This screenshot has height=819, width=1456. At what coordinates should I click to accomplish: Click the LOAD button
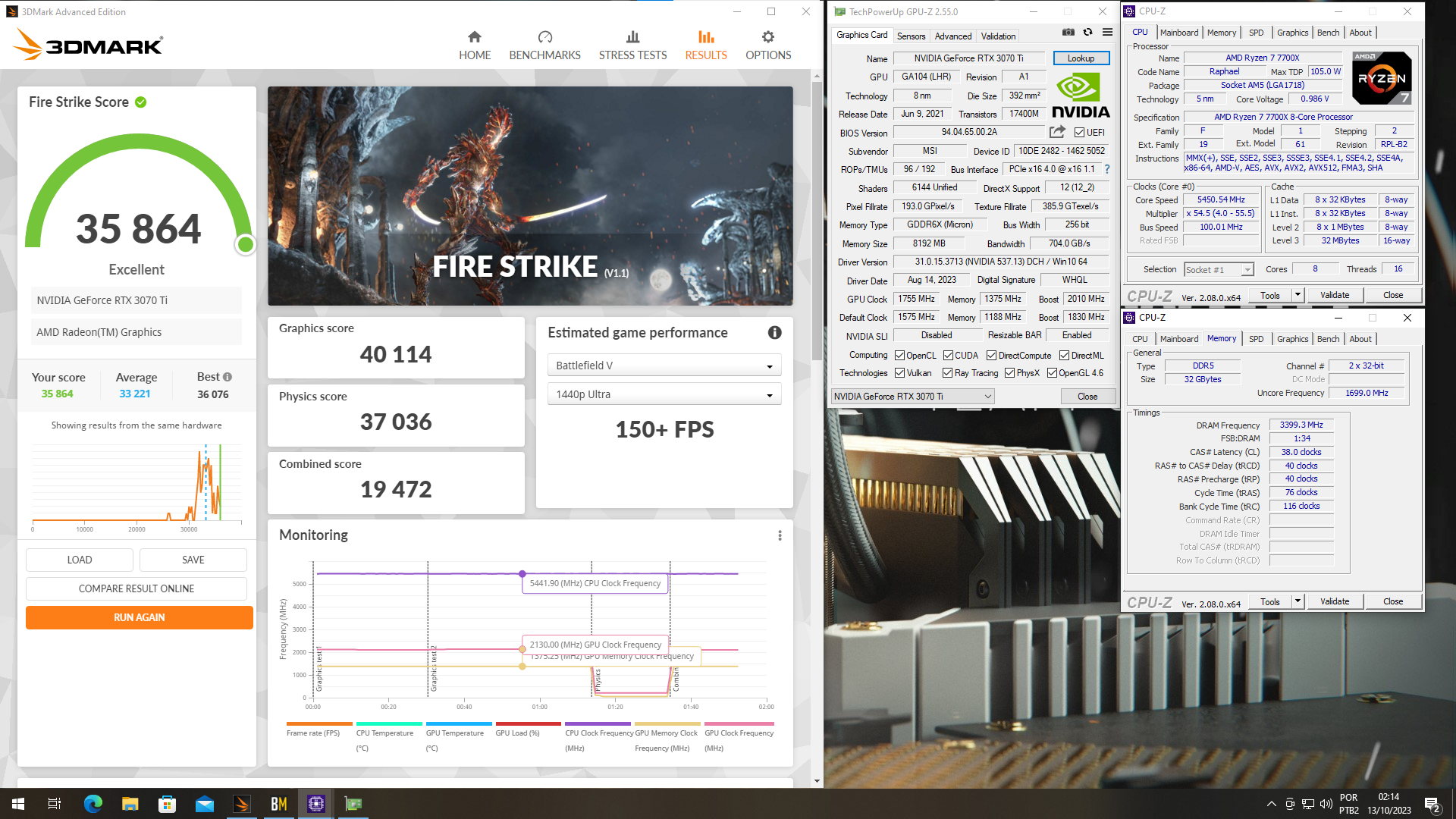(80, 560)
